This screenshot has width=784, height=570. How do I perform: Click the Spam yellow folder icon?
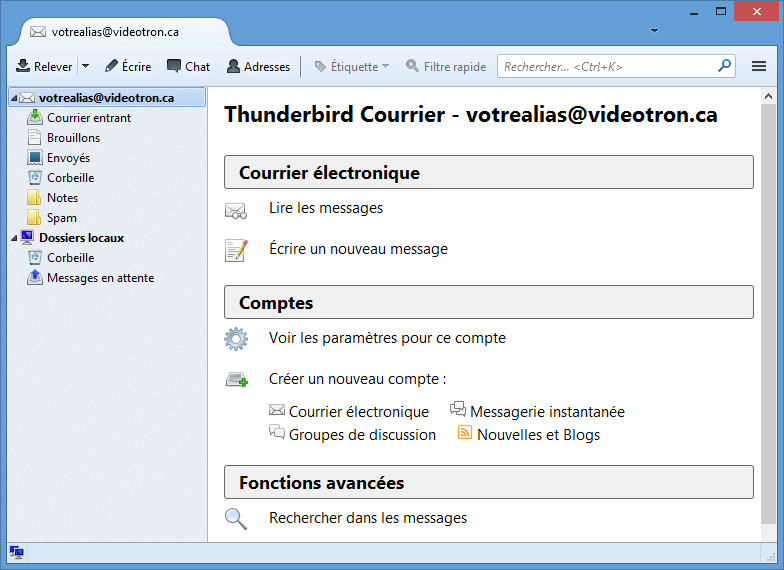34,218
